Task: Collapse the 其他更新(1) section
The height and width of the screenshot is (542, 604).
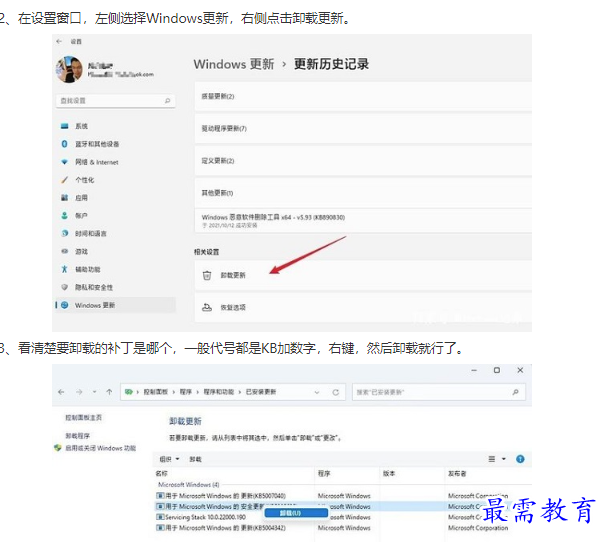Action: 363,193
